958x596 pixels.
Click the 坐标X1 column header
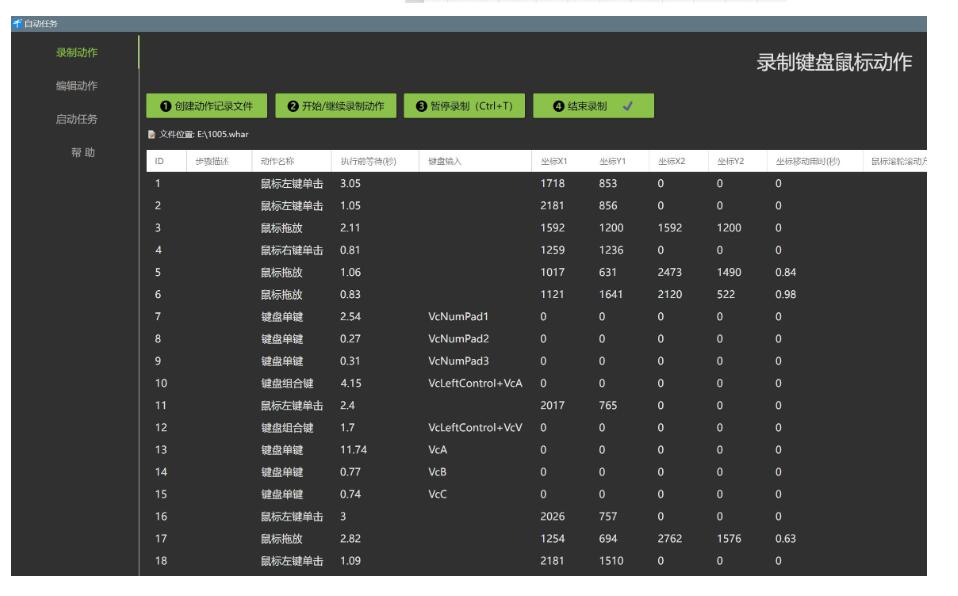[x=554, y=161]
